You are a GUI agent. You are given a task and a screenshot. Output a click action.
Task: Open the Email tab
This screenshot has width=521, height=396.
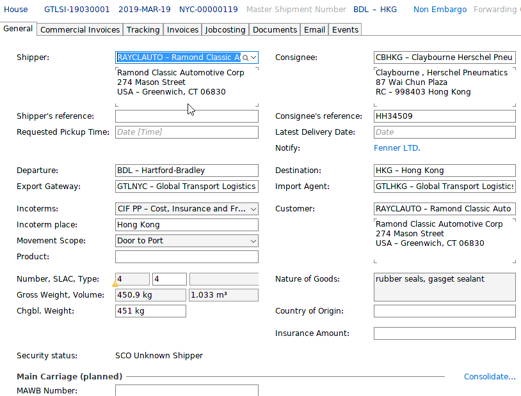[x=314, y=30]
